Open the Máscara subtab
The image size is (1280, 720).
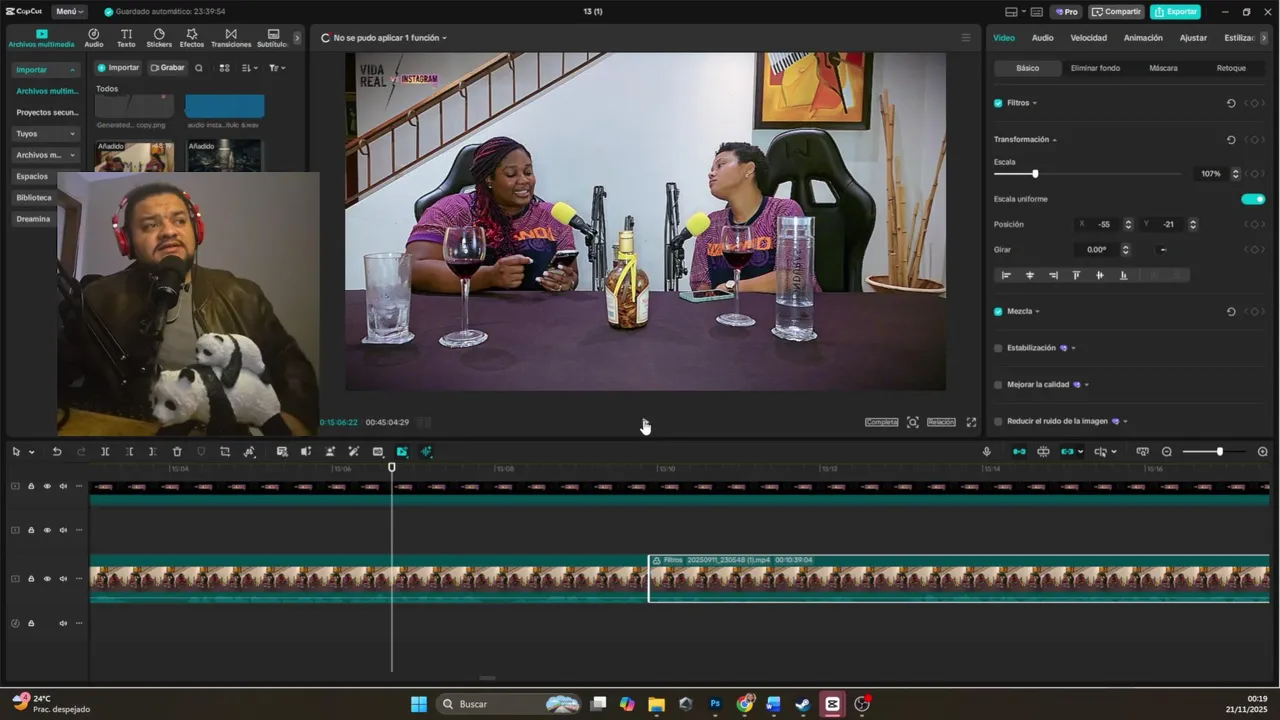click(x=1163, y=68)
